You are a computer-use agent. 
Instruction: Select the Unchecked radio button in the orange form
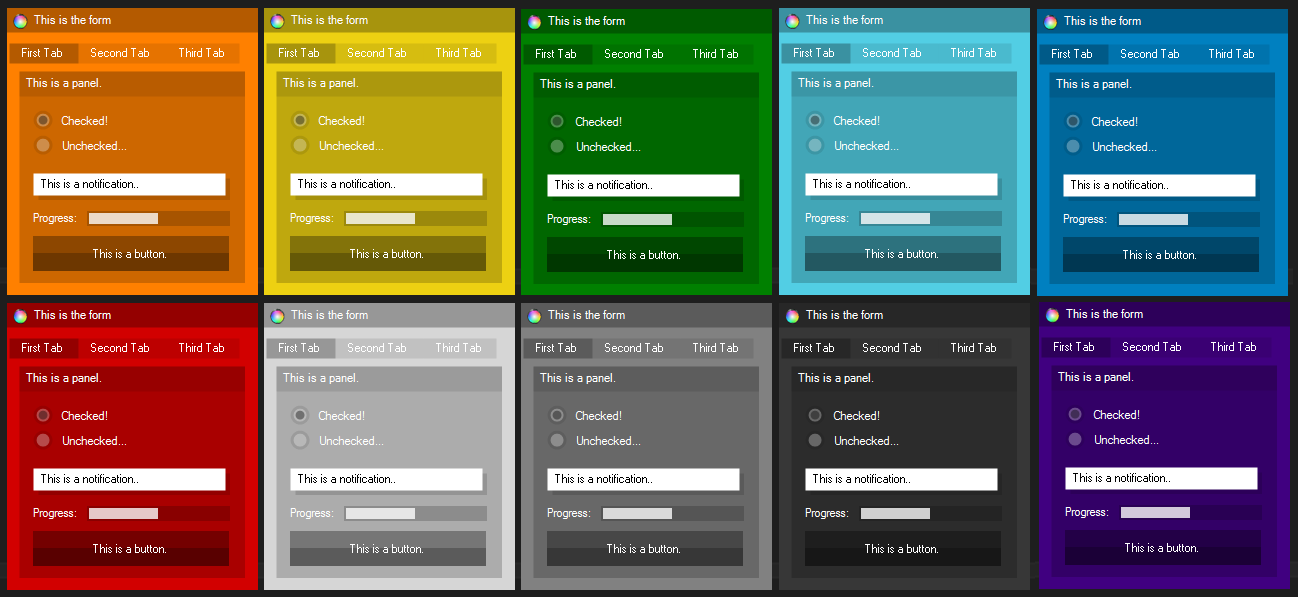click(43, 145)
